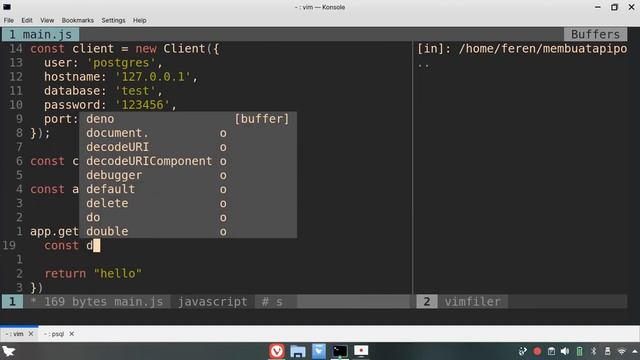Image resolution: width=640 pixels, height=360 pixels.
Task: Click '169 bytes main.js' in status line
Action: coord(103,302)
